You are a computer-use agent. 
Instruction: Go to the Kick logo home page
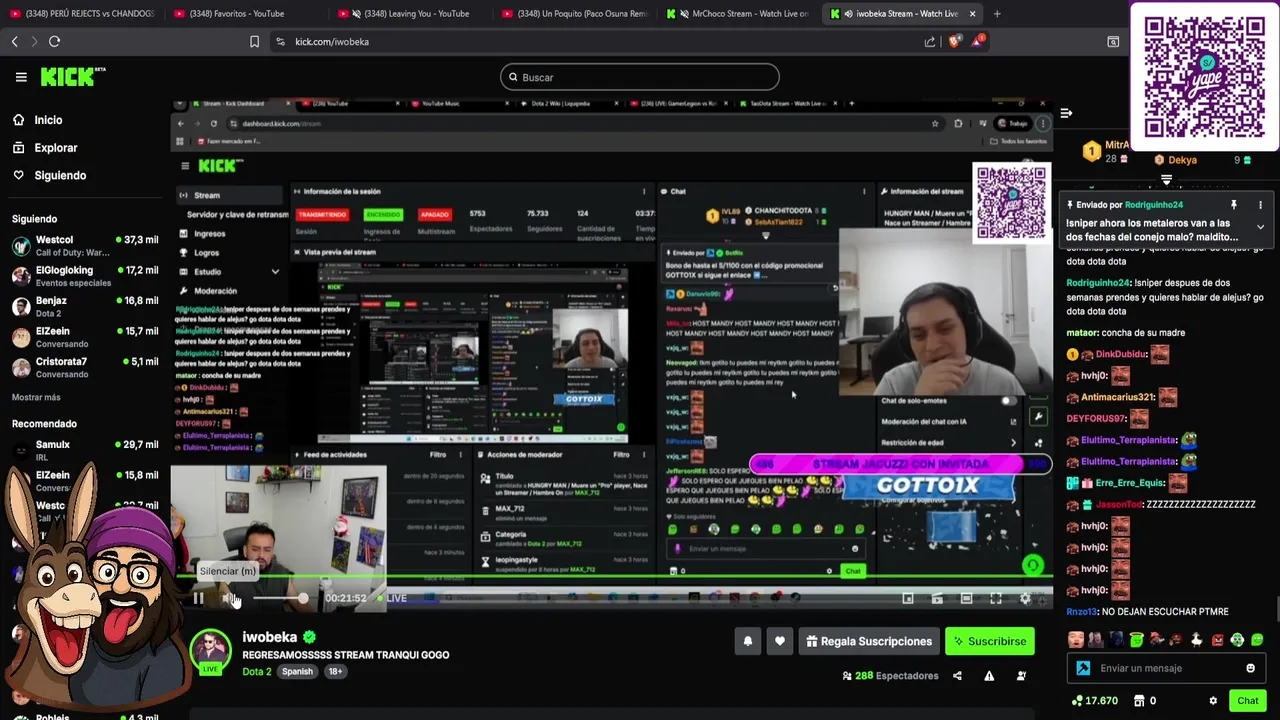[72, 77]
